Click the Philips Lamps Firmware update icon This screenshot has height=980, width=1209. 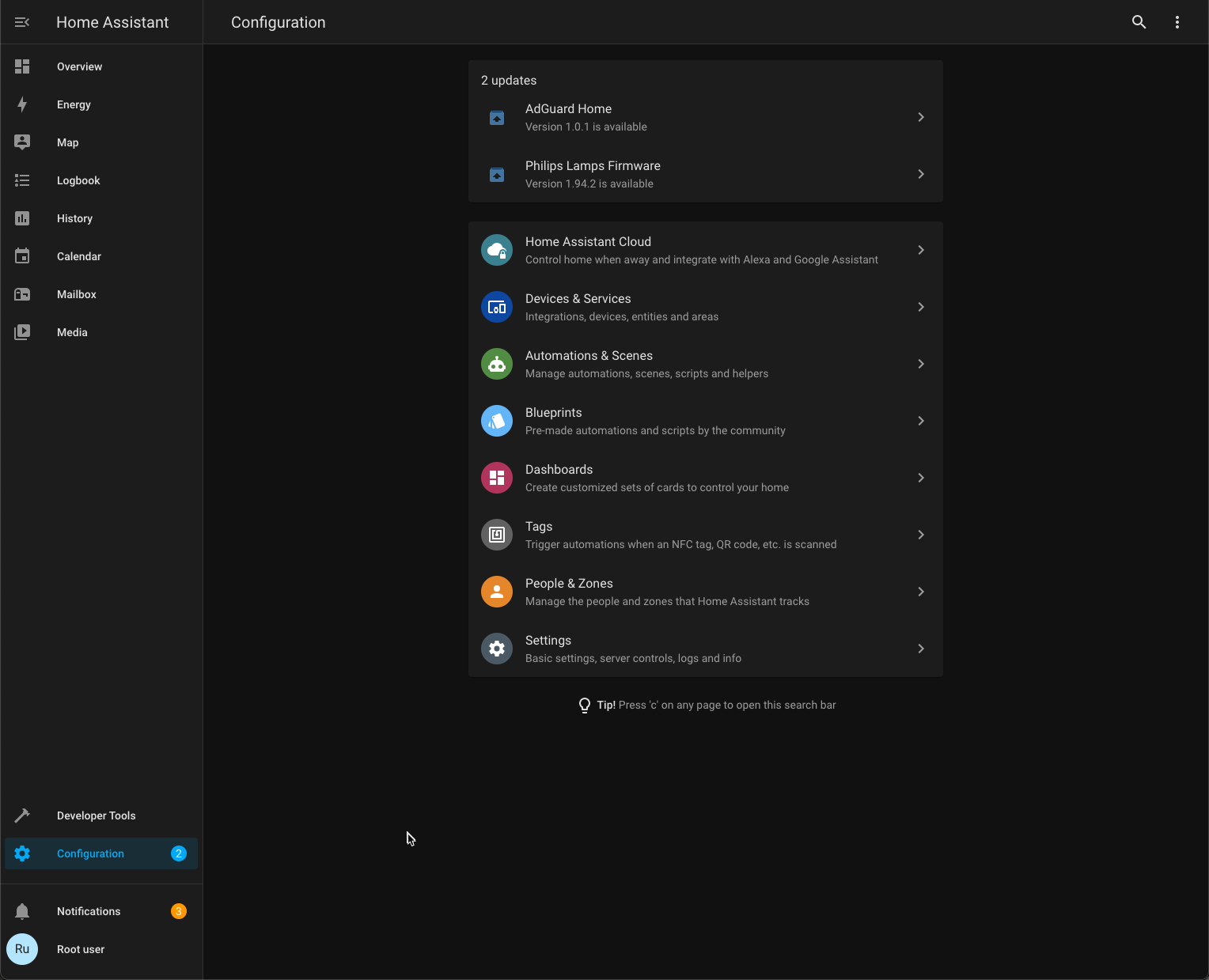497,175
